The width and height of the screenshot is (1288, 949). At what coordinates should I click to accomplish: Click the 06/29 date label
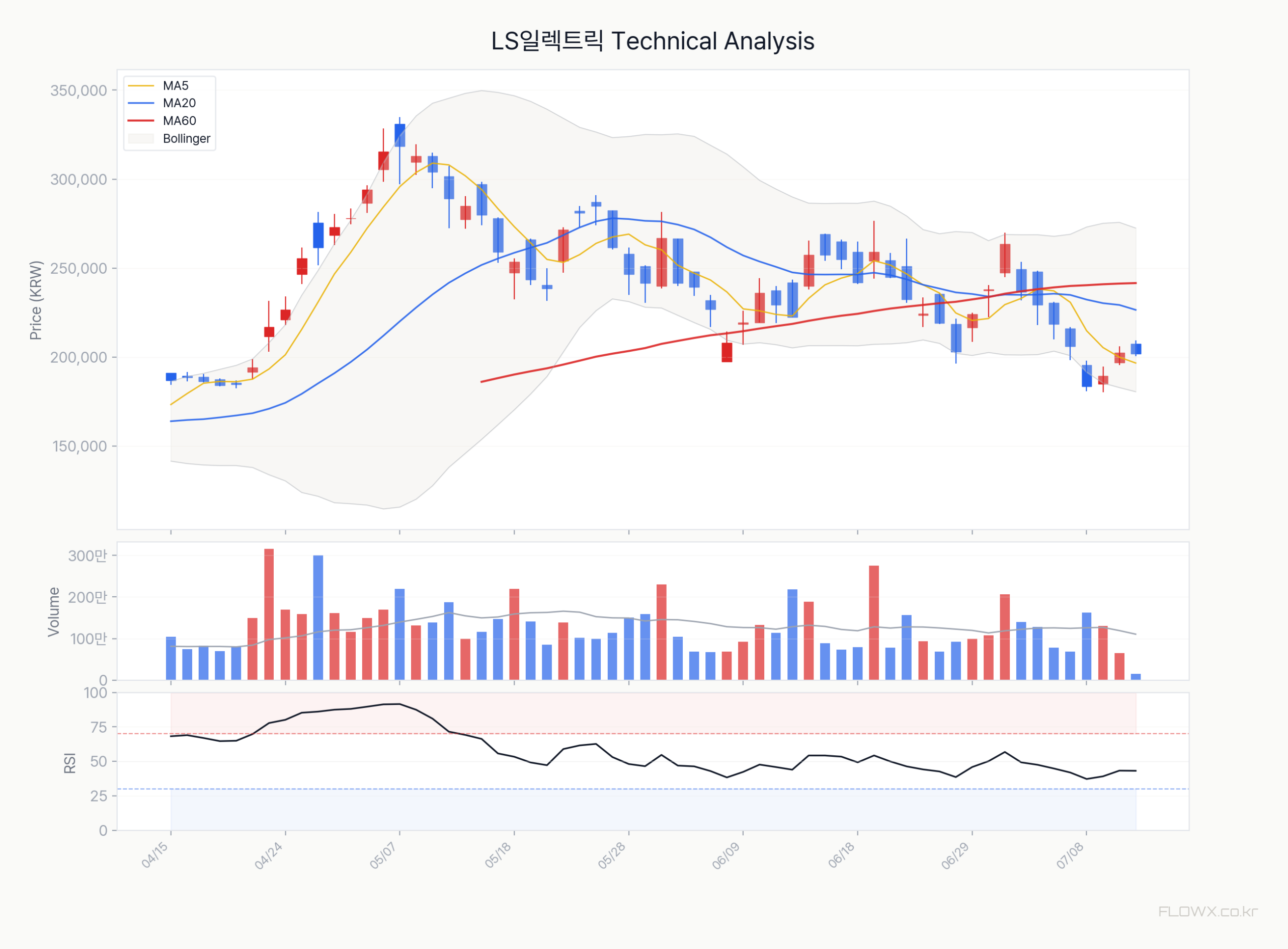[x=955, y=856]
